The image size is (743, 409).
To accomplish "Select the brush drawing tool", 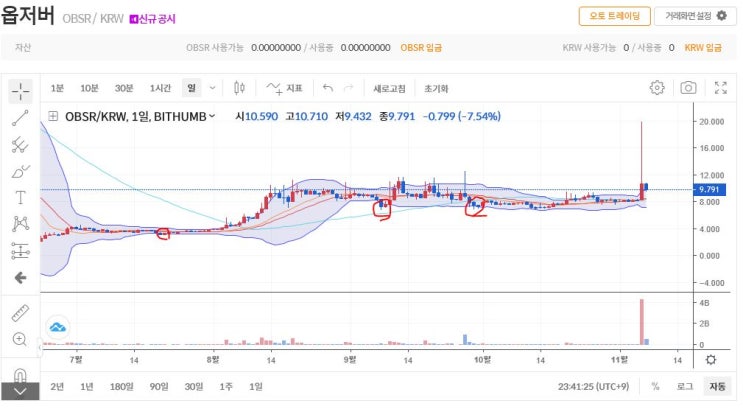I will click(20, 171).
